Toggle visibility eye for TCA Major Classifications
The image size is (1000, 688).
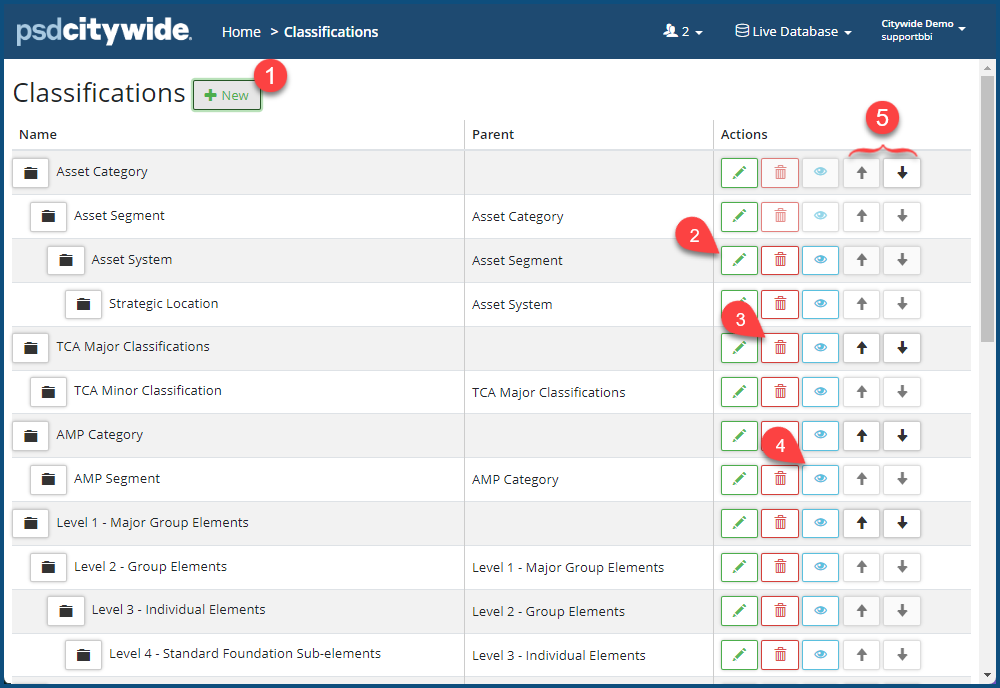(x=820, y=348)
